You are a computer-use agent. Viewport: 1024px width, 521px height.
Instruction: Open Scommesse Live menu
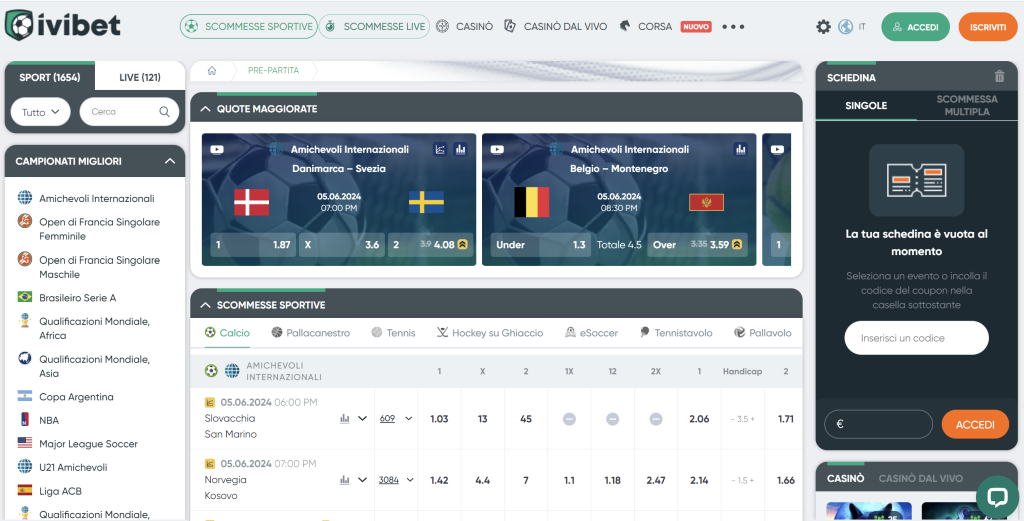pos(375,27)
